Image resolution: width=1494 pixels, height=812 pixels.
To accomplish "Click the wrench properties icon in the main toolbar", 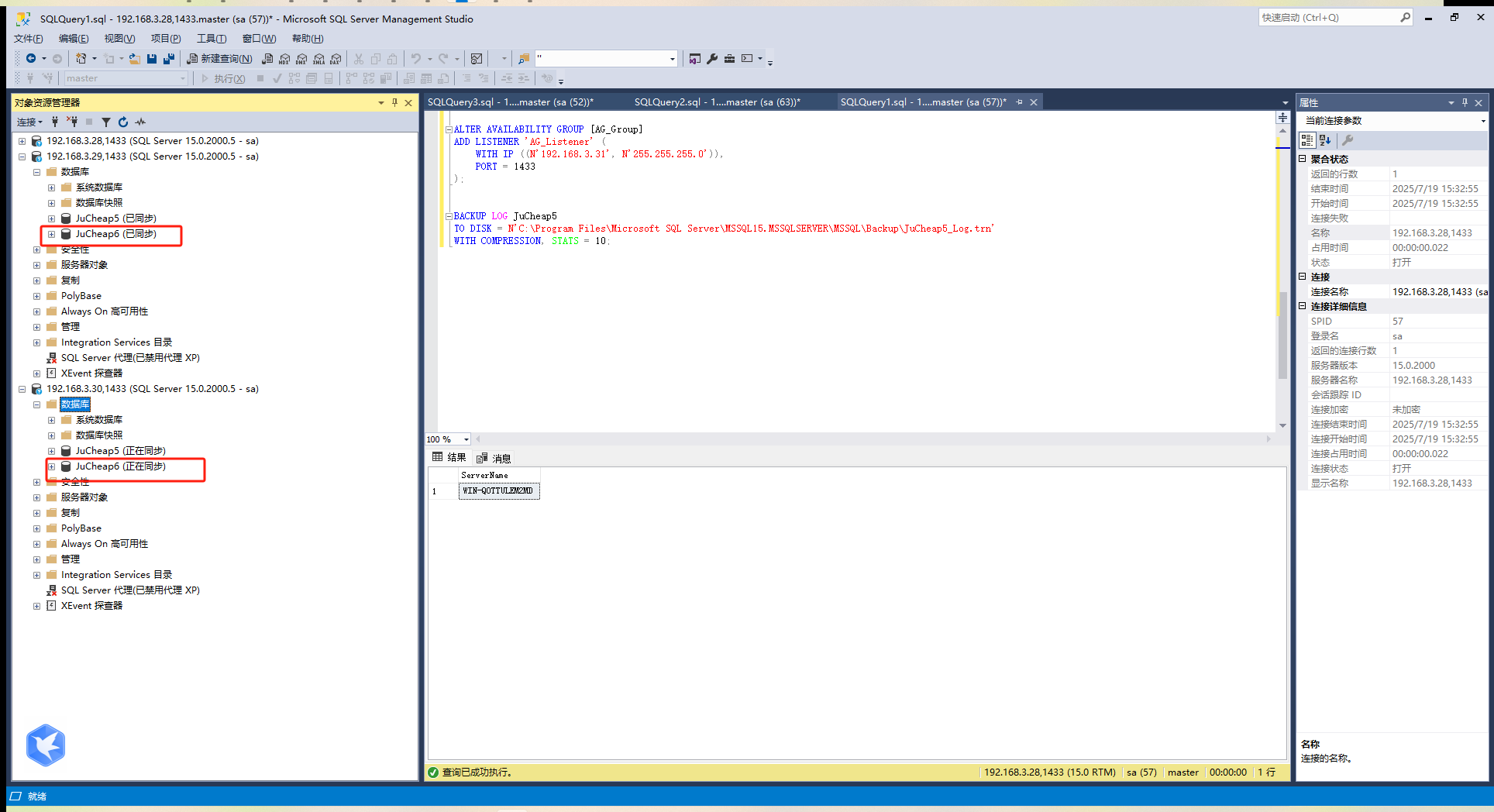I will [x=712, y=58].
